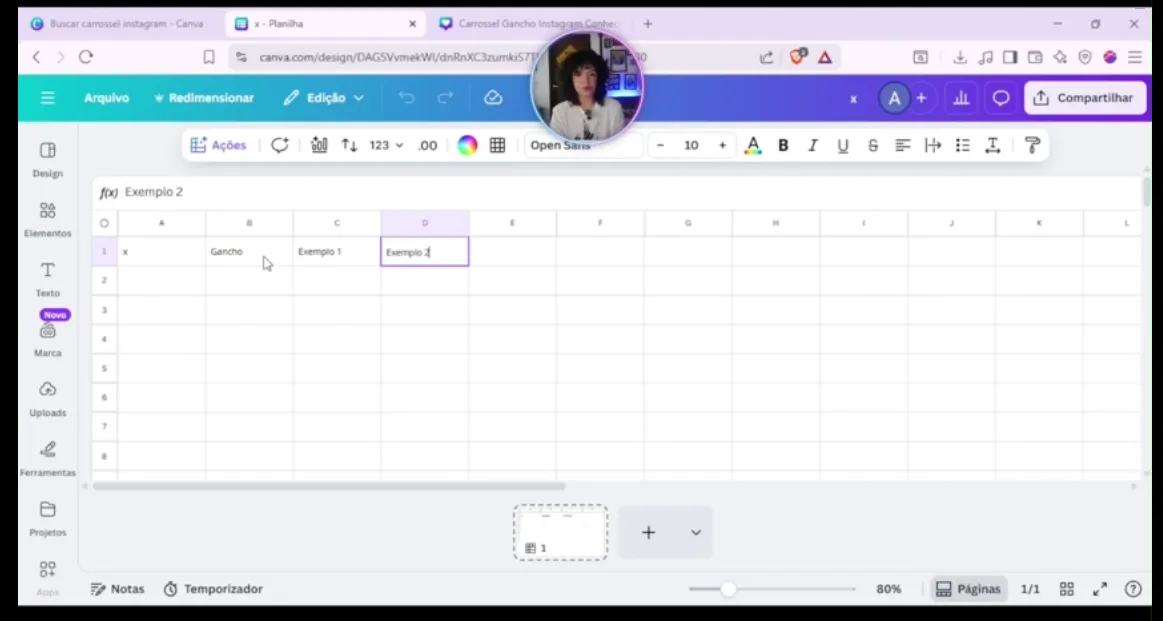Open the comment bubble icon

(1000, 98)
